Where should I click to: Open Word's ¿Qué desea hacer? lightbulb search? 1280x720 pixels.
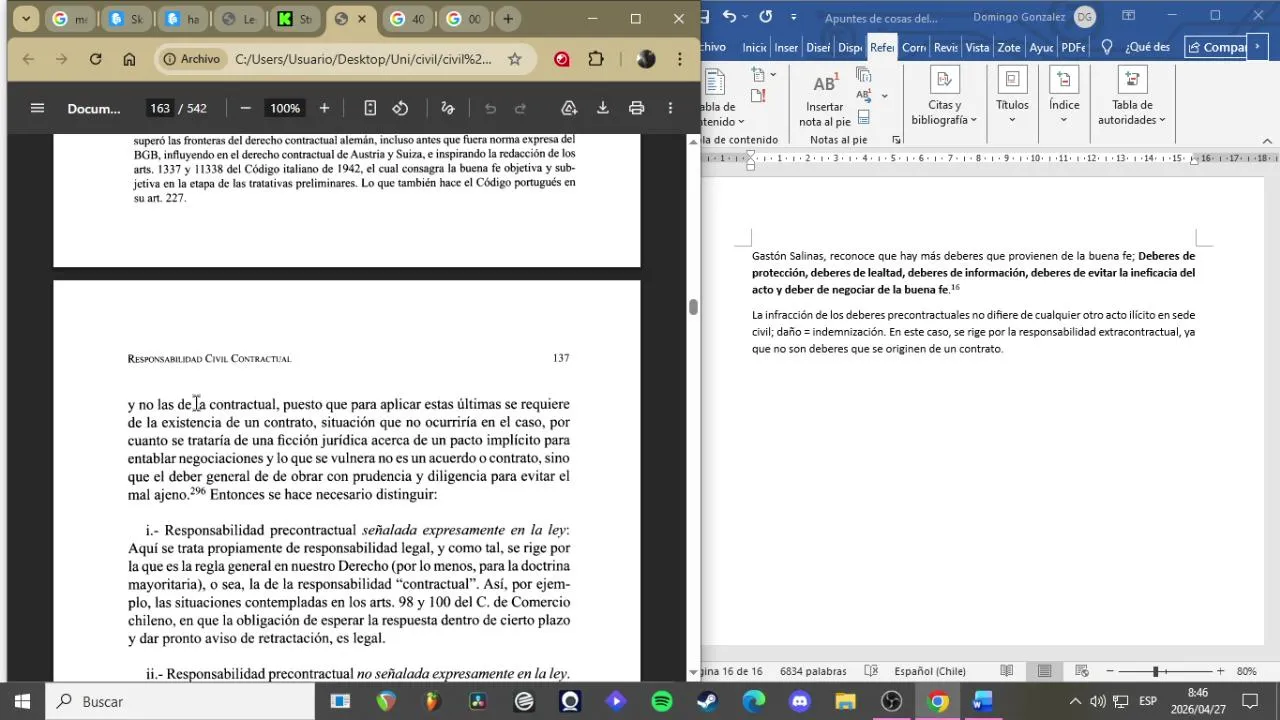(1107, 47)
